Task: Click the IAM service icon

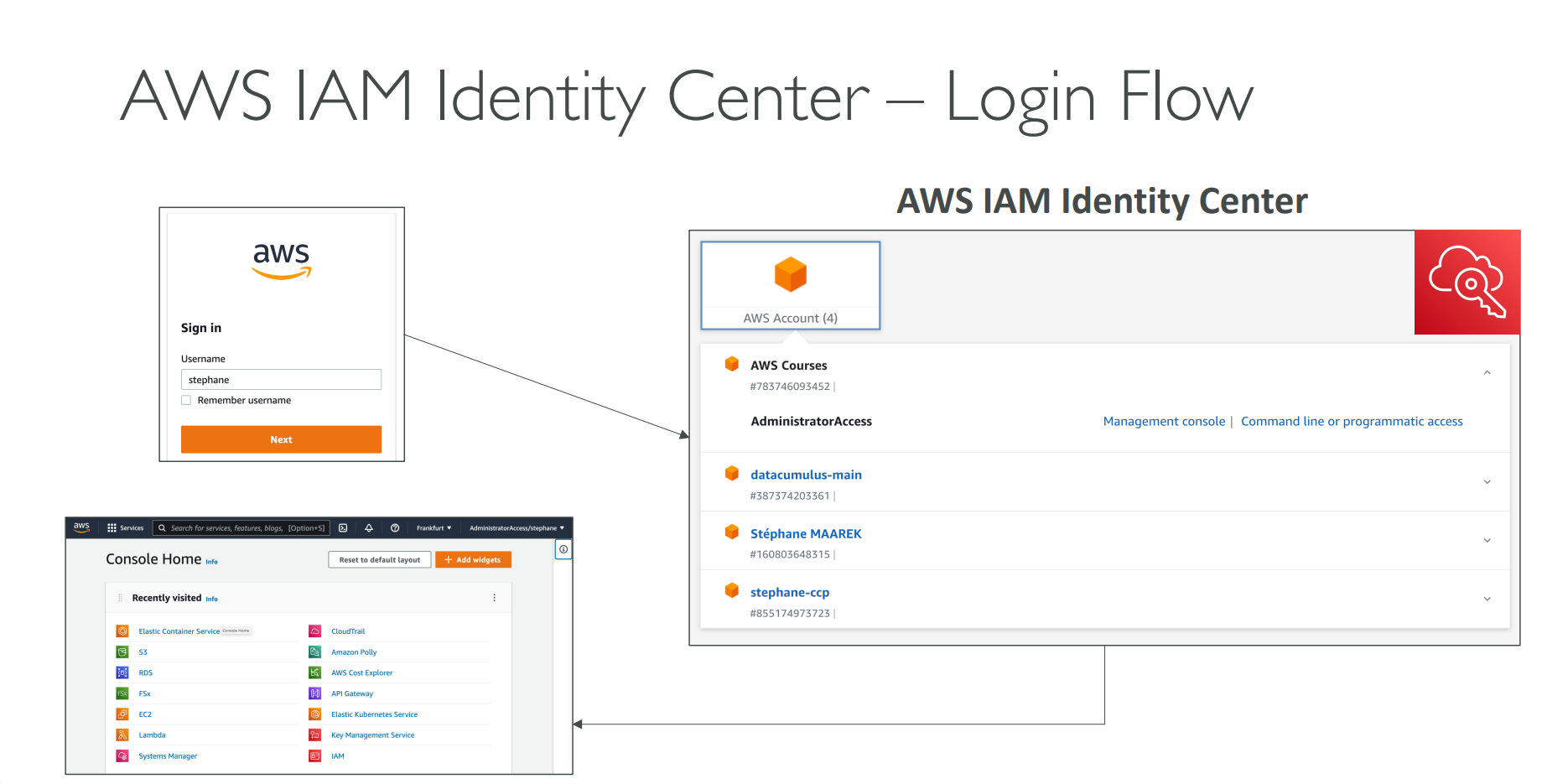Action: (315, 756)
